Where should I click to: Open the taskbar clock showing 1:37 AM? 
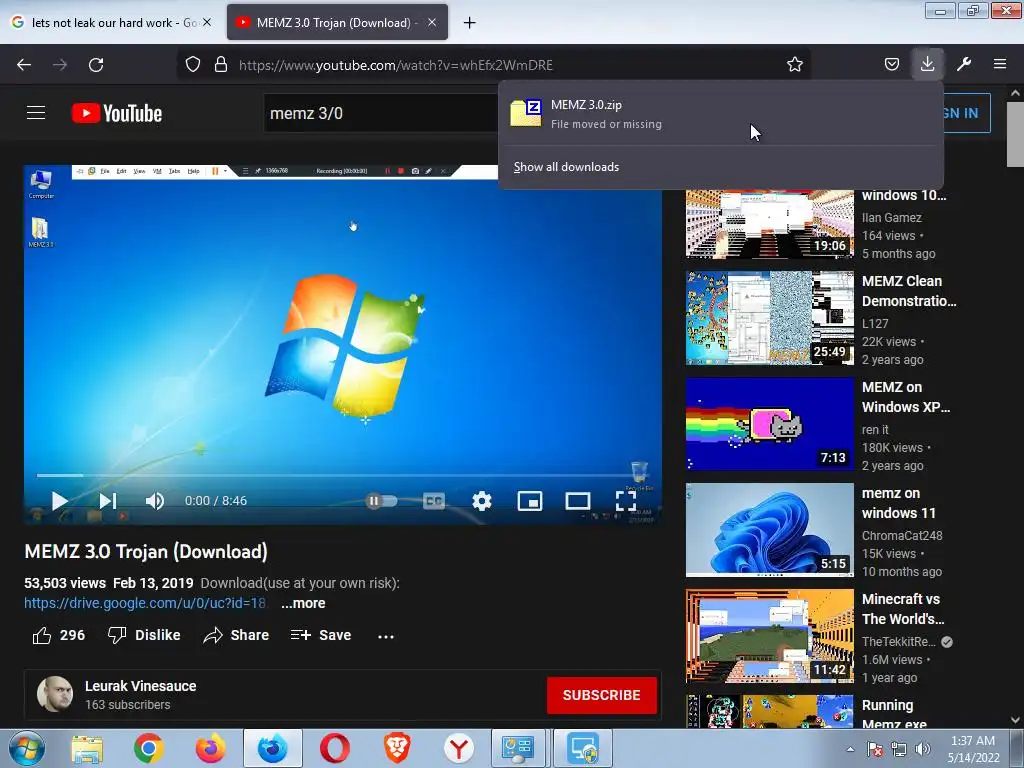tap(973, 749)
